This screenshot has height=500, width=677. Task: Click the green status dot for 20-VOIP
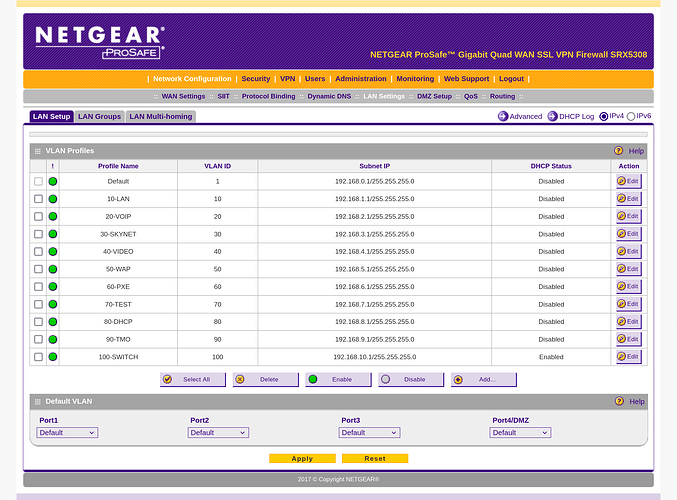coord(53,216)
